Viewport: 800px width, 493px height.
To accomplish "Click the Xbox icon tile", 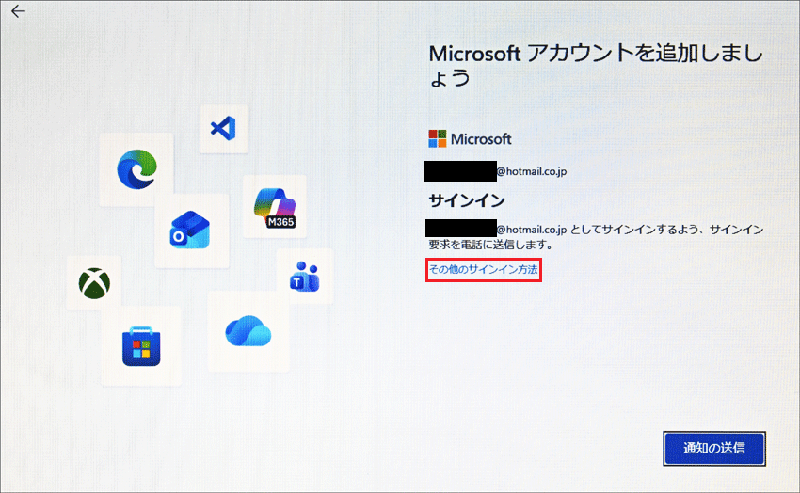I will (x=94, y=283).
